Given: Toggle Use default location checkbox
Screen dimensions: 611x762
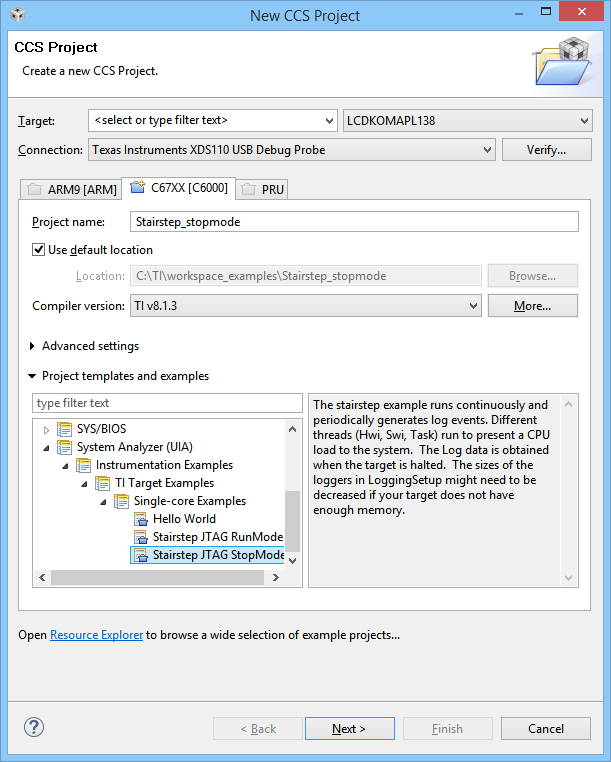Looking at the screenshot, I should click(x=38, y=250).
